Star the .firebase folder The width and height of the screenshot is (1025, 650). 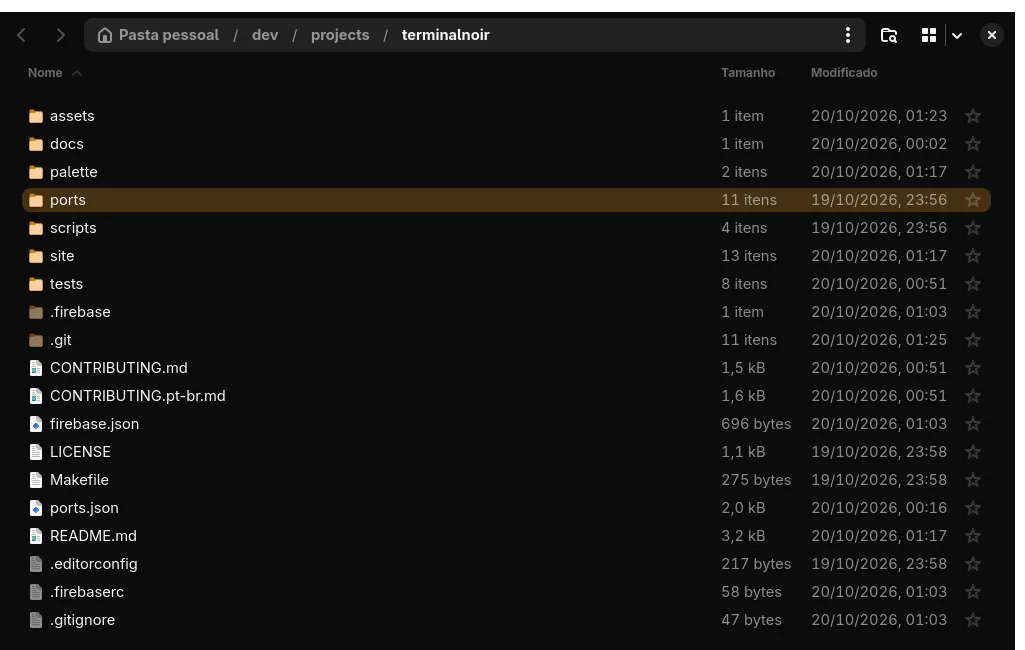click(973, 312)
